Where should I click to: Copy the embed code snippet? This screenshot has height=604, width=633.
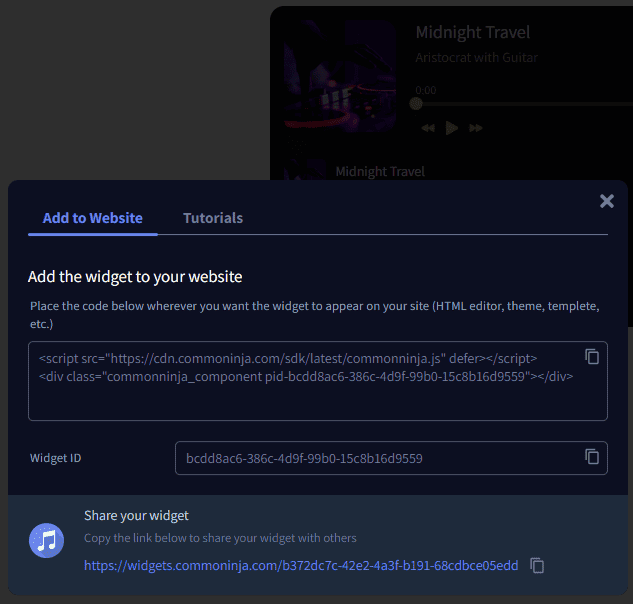tap(592, 357)
